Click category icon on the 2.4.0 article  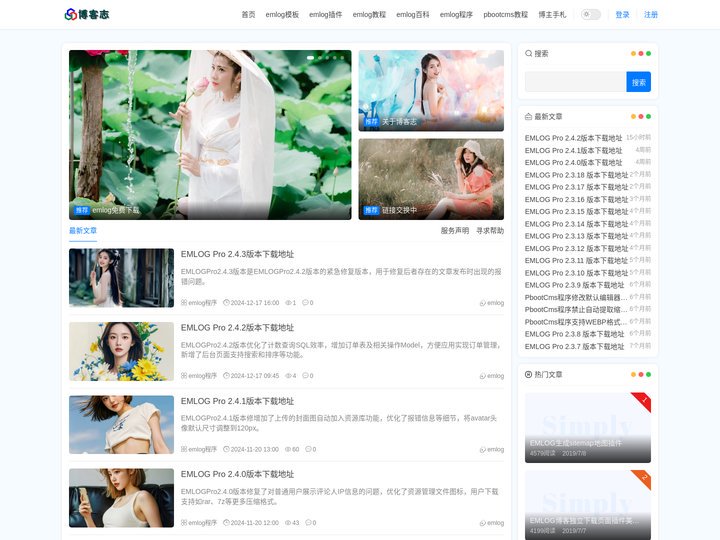click(x=184, y=523)
